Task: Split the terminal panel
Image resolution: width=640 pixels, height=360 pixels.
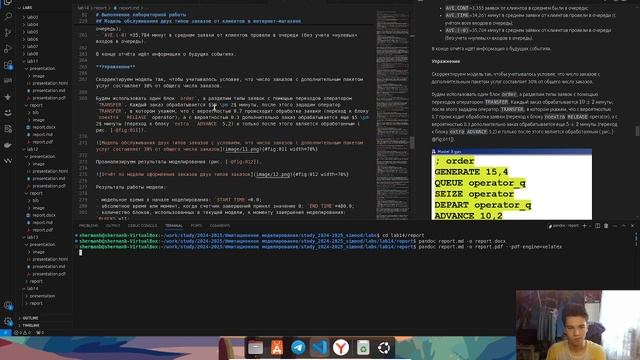Action: pyautogui.click(x=598, y=226)
